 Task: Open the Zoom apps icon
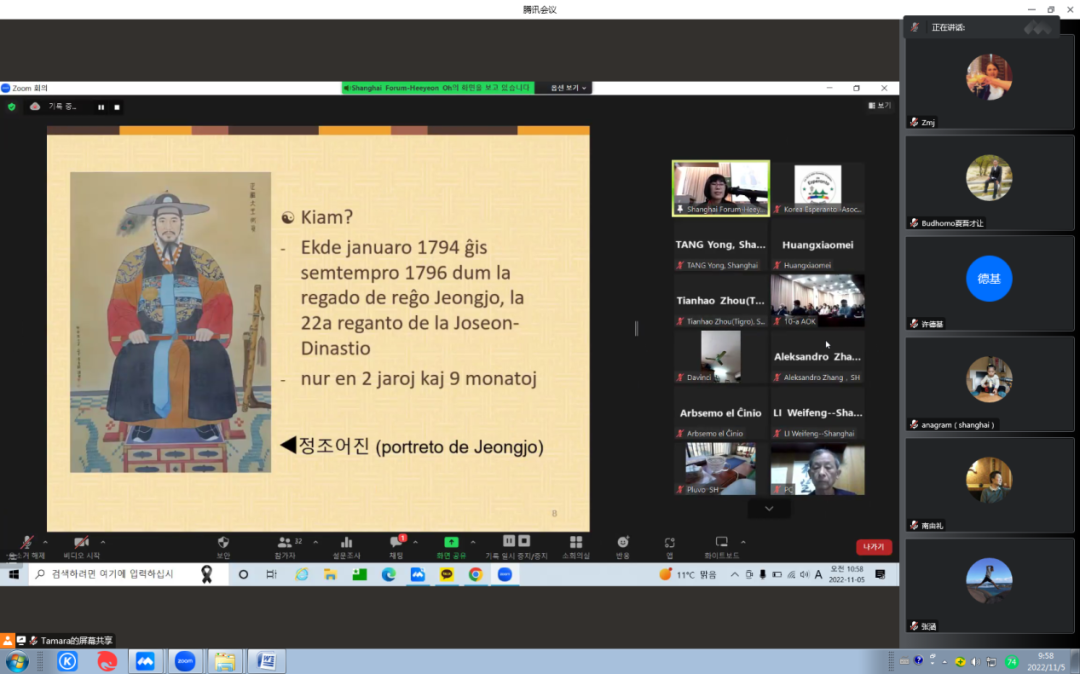tap(669, 543)
